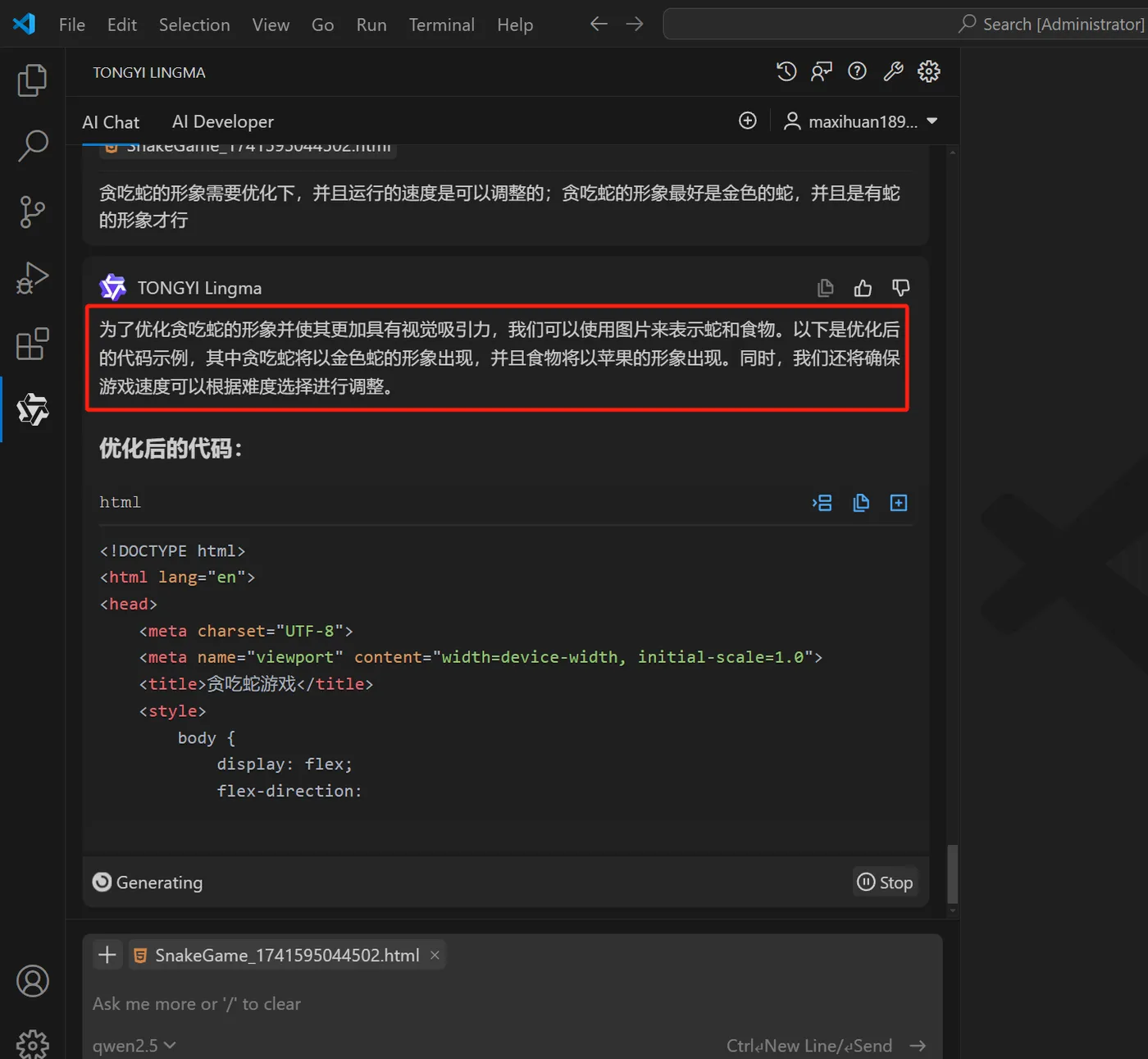This screenshot has height=1059, width=1148.
Task: Copy the html code block
Action: (861, 503)
